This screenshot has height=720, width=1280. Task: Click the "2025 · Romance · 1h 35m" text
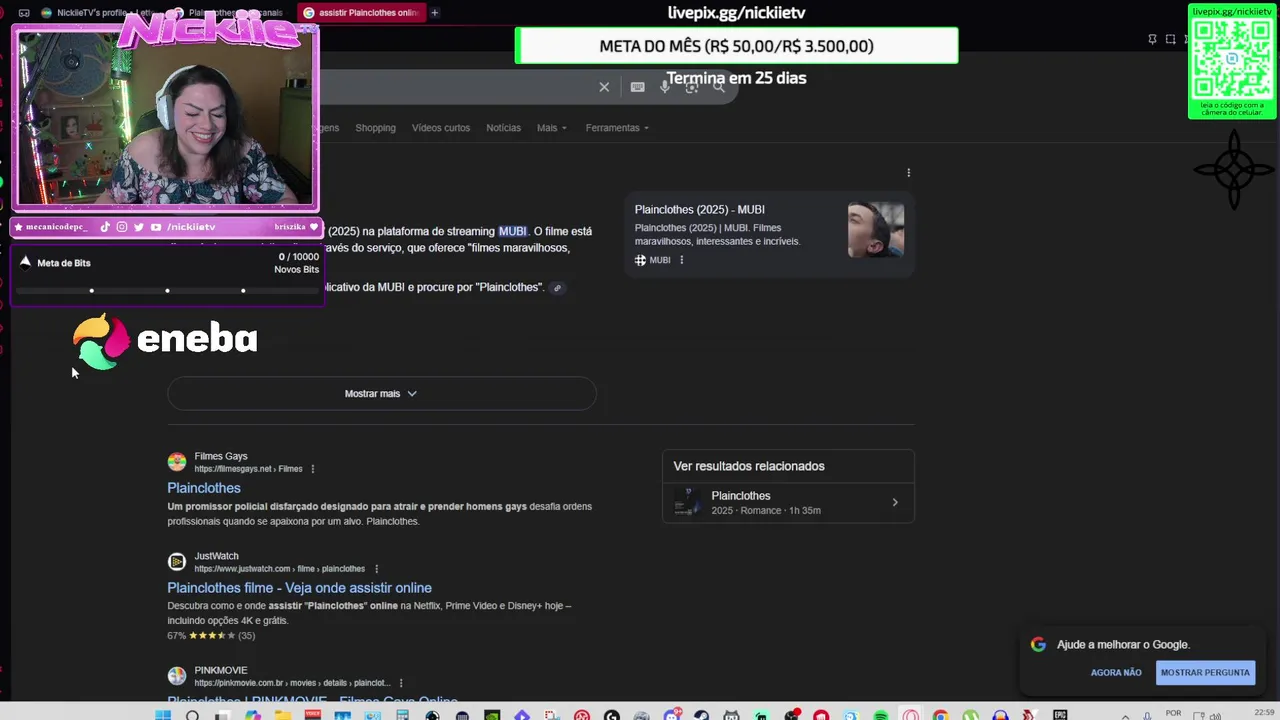[766, 511]
